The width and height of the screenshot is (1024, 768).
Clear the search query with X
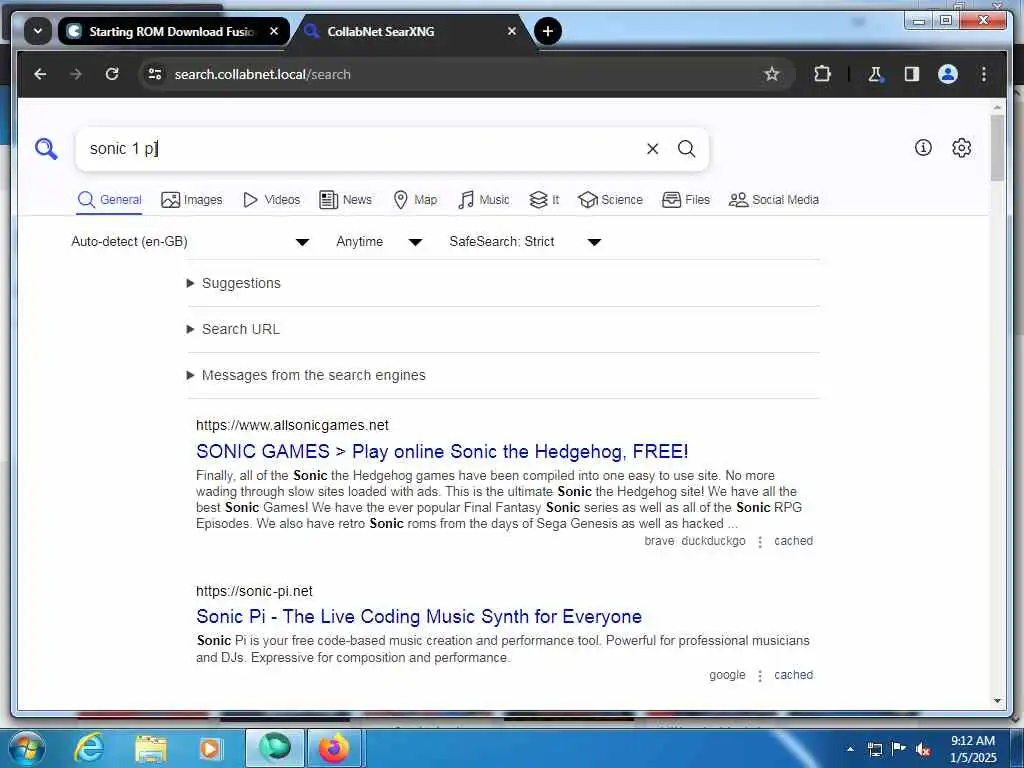pos(652,149)
